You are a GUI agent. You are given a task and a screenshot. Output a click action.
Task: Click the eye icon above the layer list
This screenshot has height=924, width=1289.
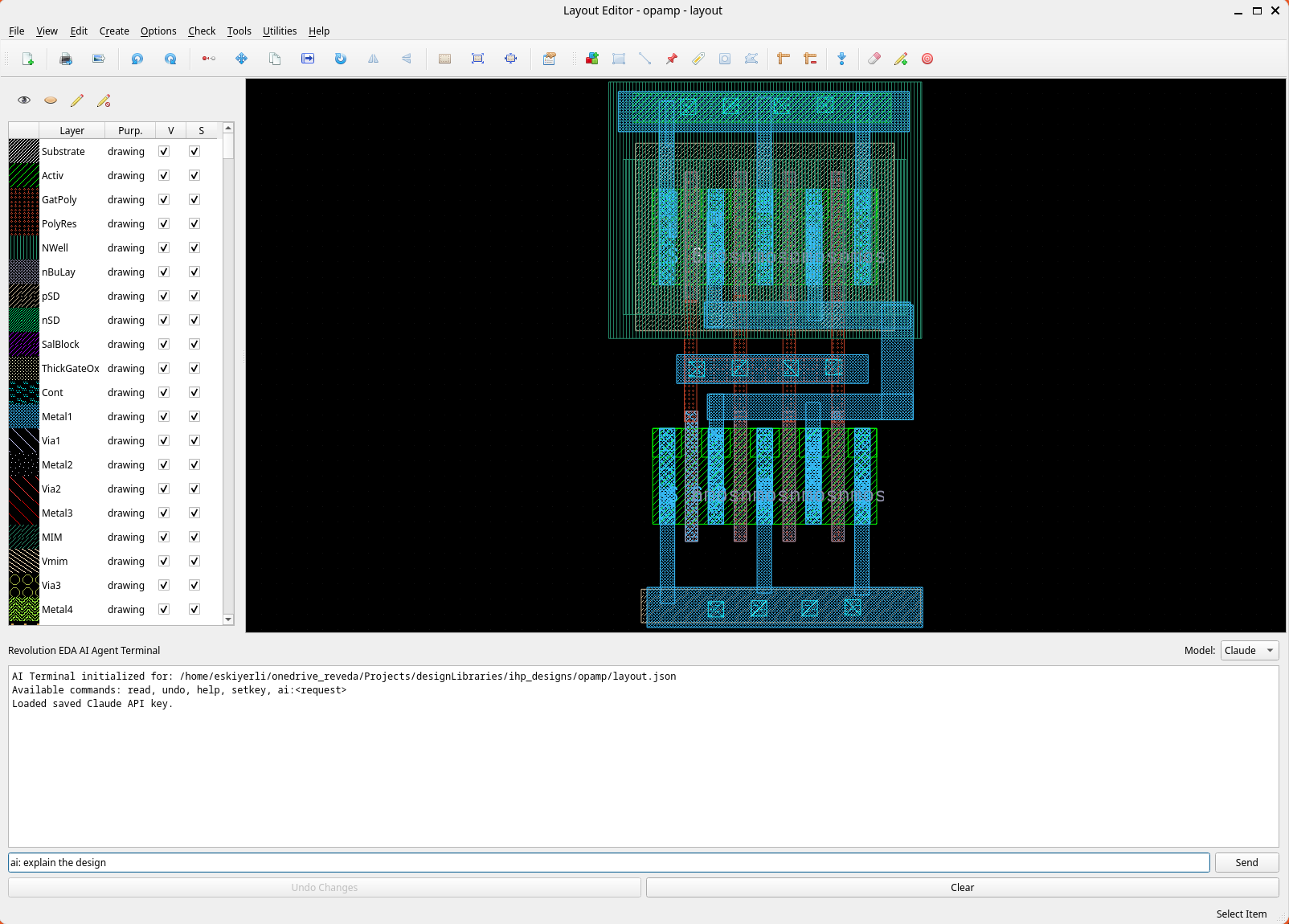pos(23,100)
